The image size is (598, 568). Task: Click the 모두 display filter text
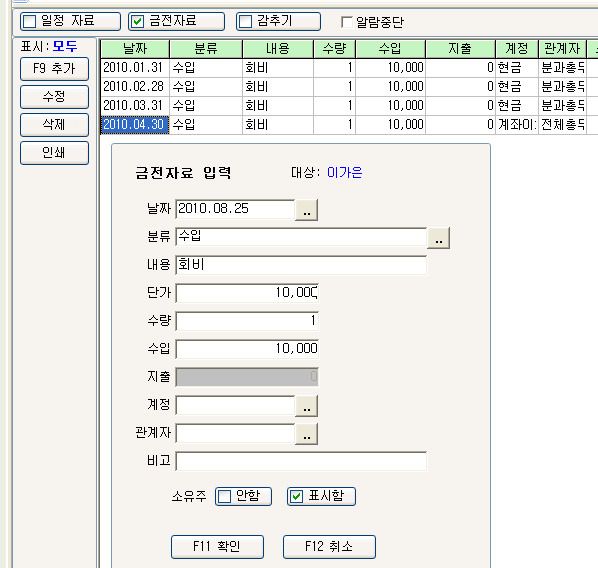(x=65, y=47)
